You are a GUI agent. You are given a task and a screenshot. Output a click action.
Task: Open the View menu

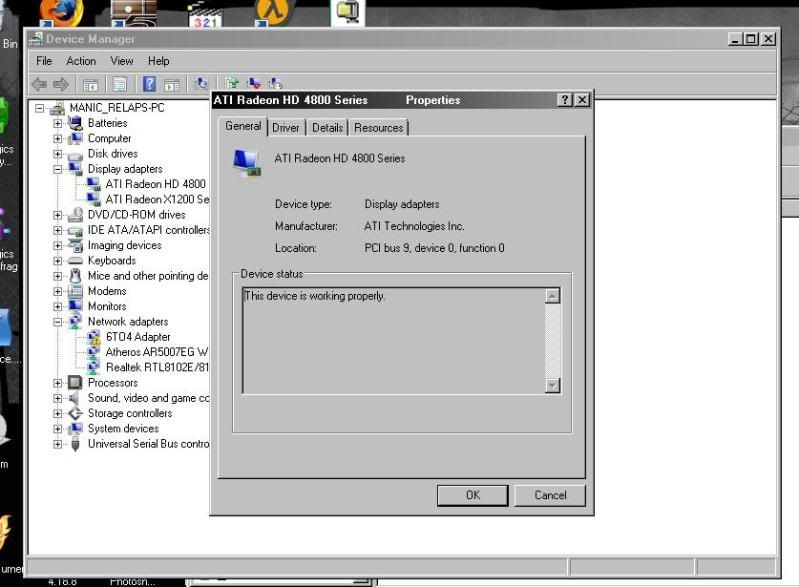[x=122, y=61]
